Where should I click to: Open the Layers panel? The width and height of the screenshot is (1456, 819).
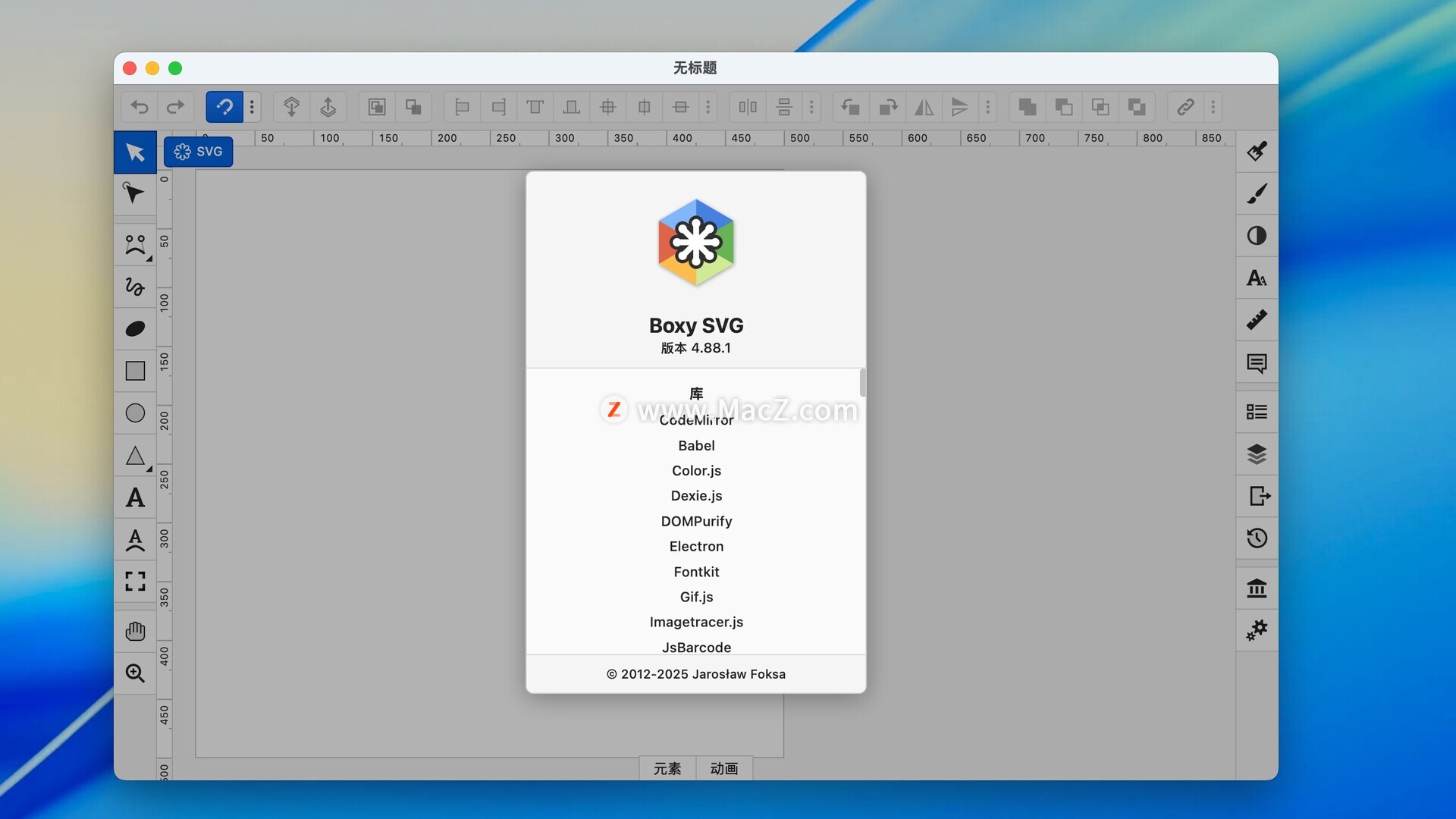(1257, 454)
